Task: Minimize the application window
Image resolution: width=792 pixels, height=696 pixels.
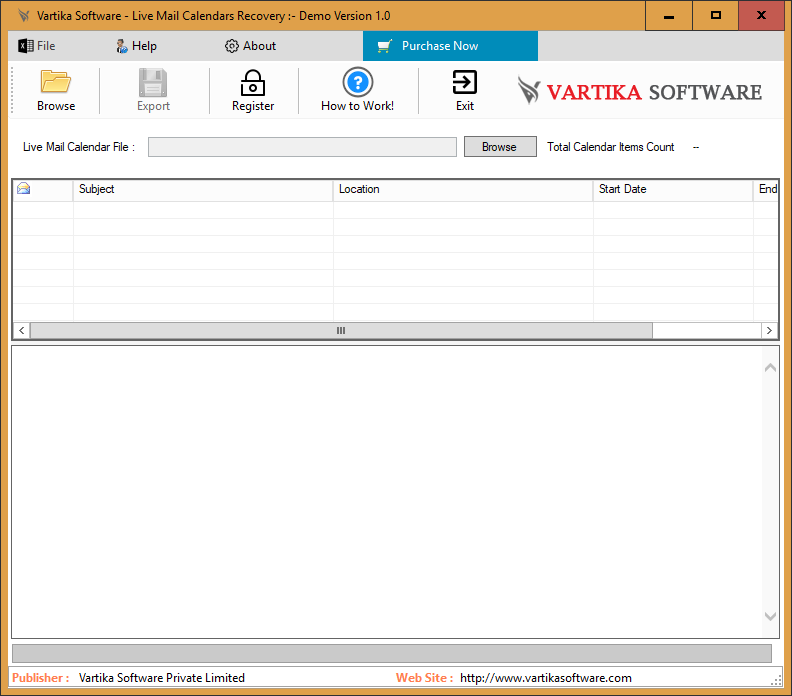Action: pyautogui.click(x=669, y=16)
